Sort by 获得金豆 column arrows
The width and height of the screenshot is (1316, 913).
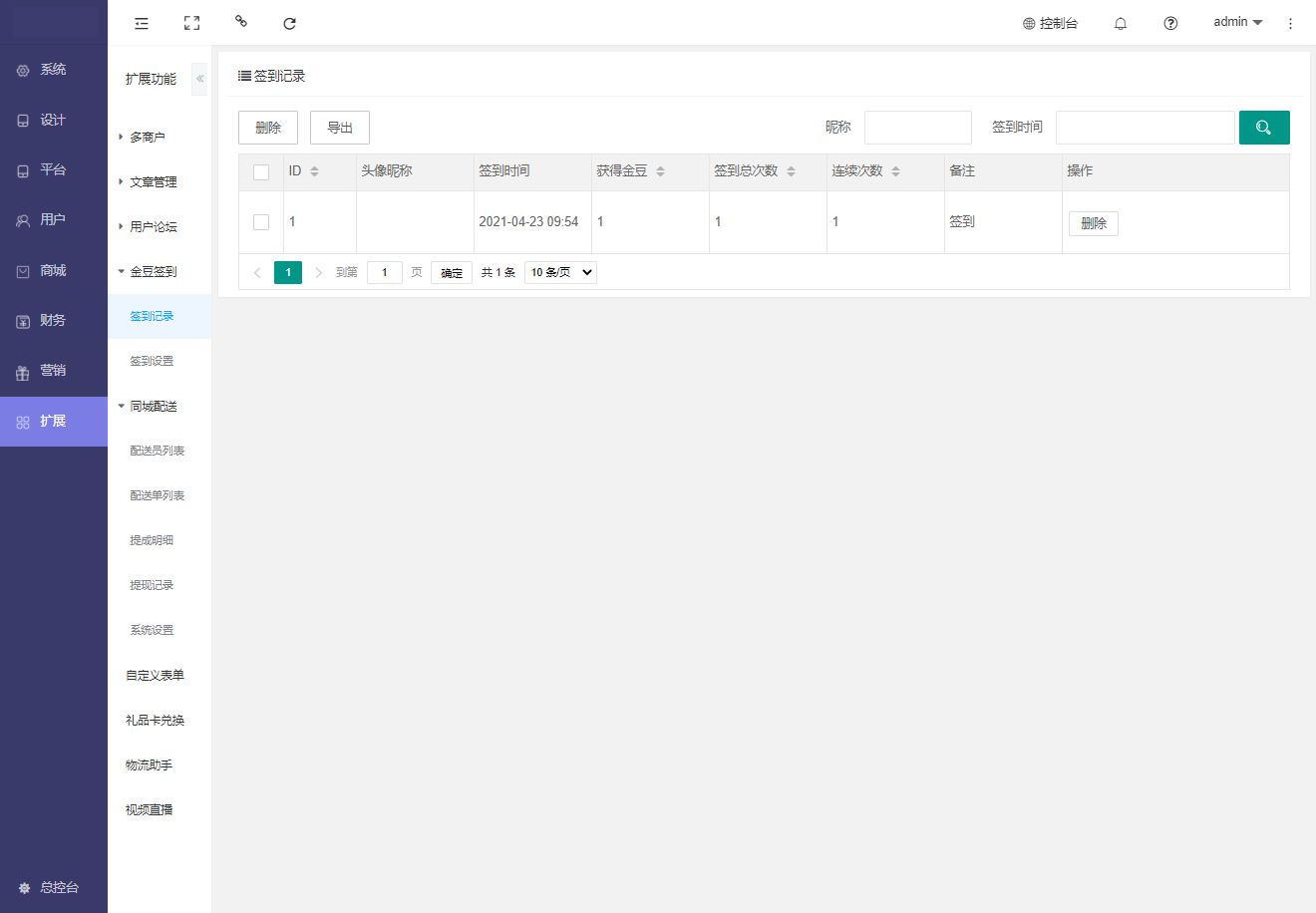[x=660, y=171]
